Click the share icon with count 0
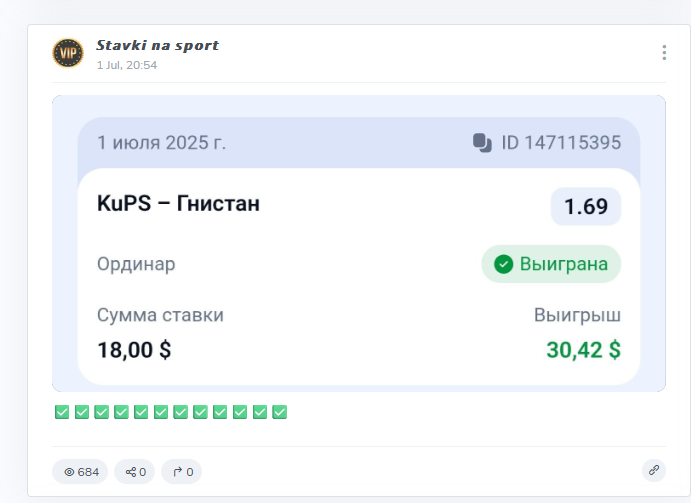 click(130, 472)
